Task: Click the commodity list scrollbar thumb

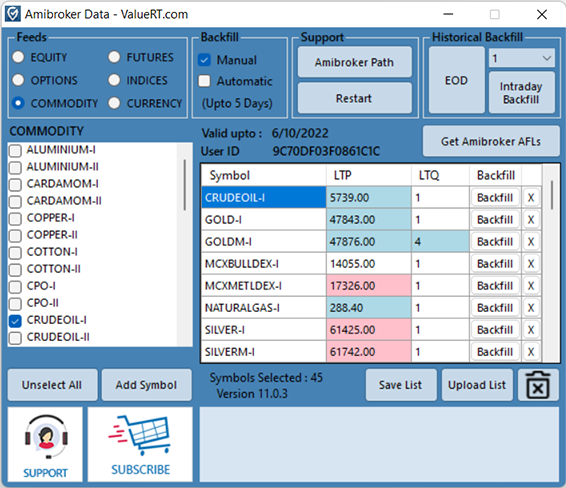Action: 185,185
